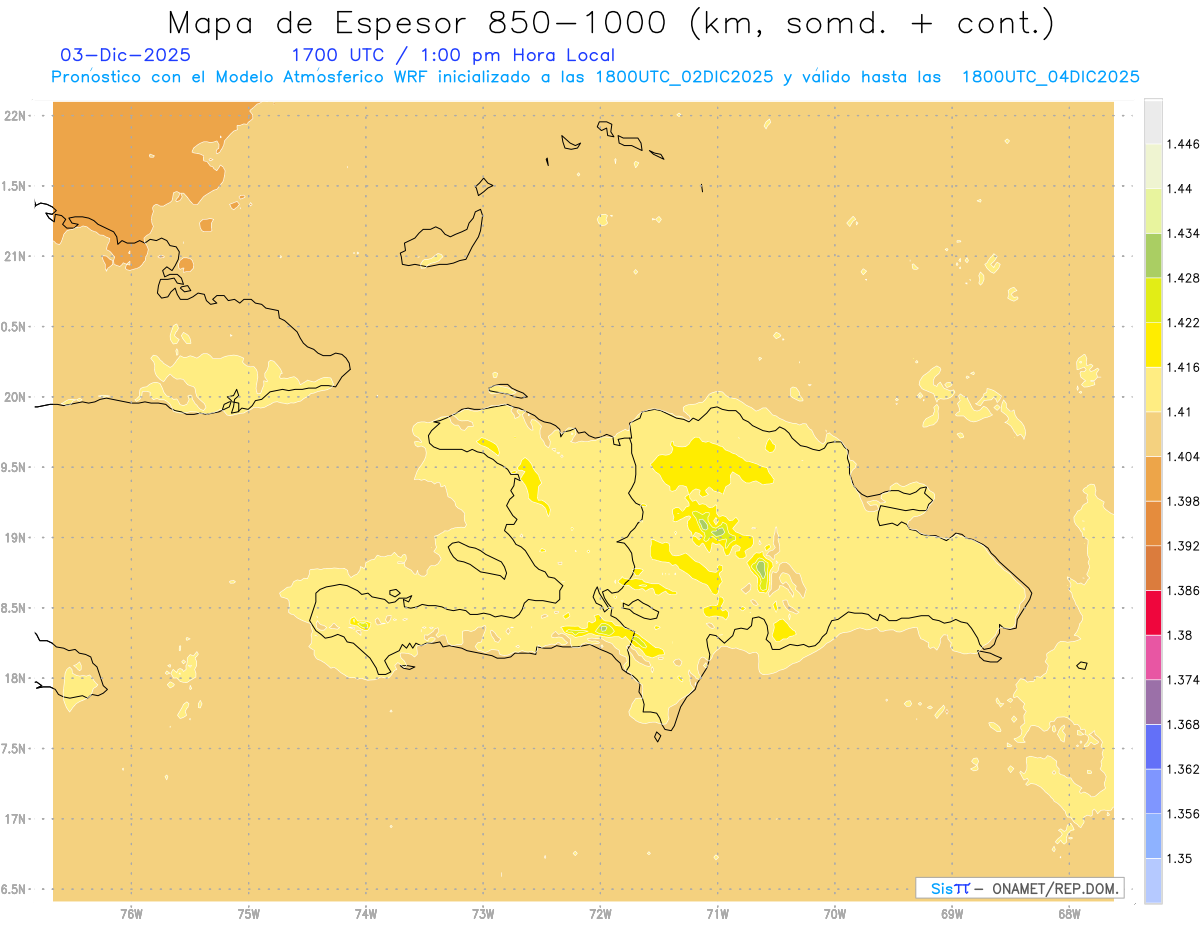Viewport: 1200px width, 927px height.
Task: Click legend value 1.392
Action: pos(1183,546)
